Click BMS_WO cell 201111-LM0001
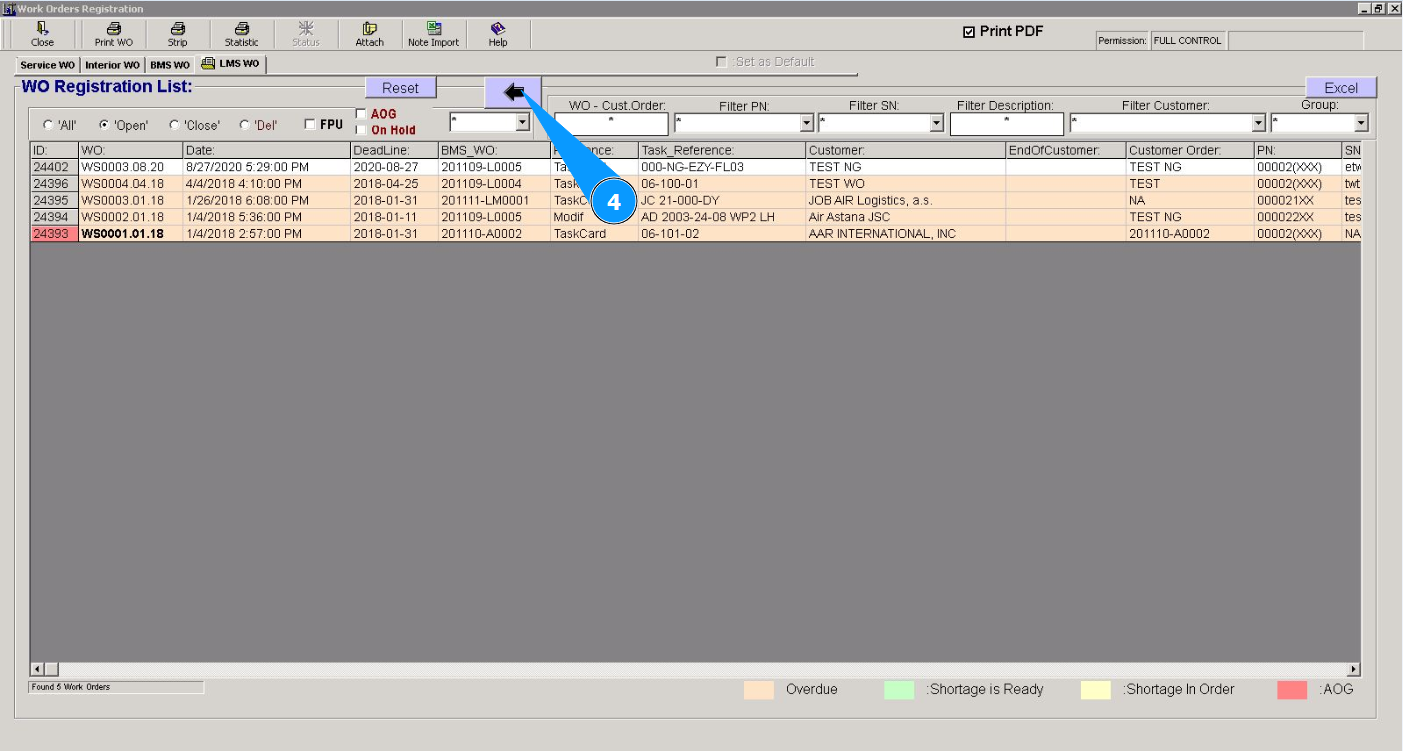 point(485,200)
